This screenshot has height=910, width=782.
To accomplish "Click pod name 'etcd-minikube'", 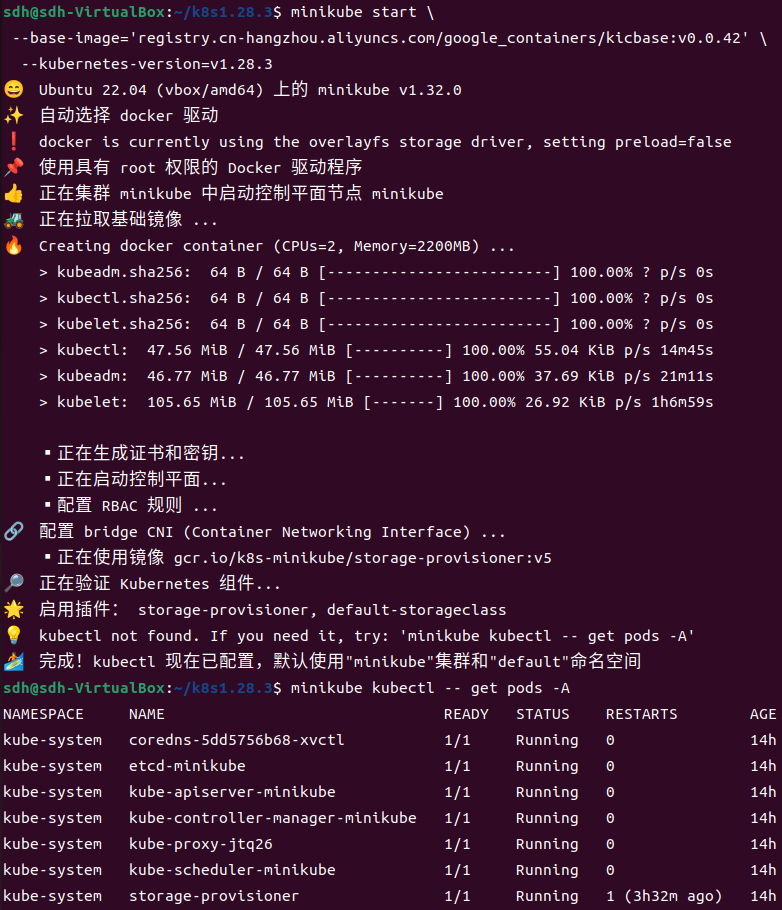I will (x=187, y=766).
